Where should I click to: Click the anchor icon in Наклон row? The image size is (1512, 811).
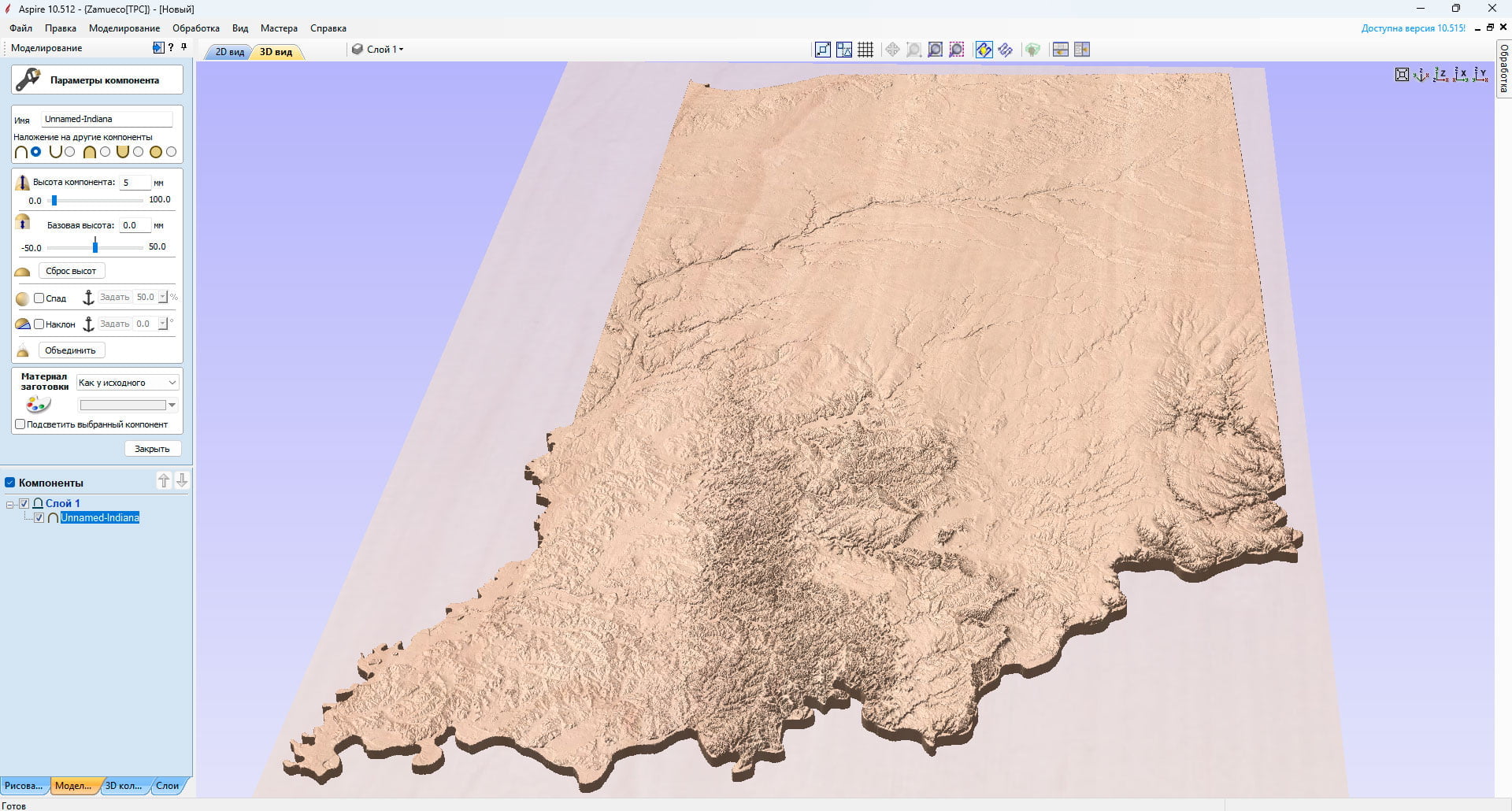88,324
